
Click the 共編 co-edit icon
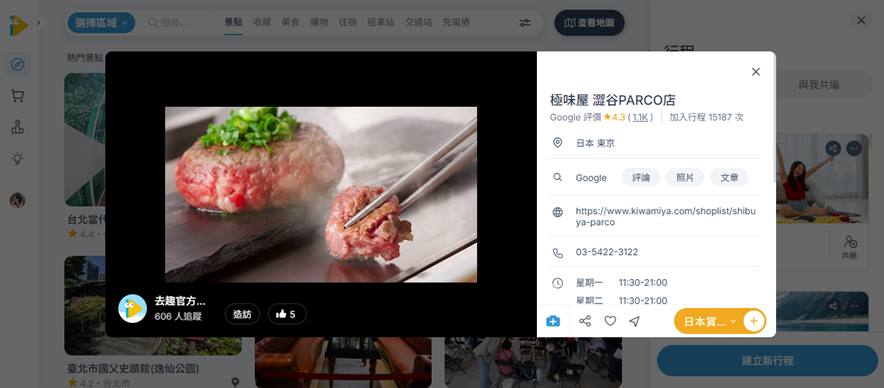tap(850, 247)
